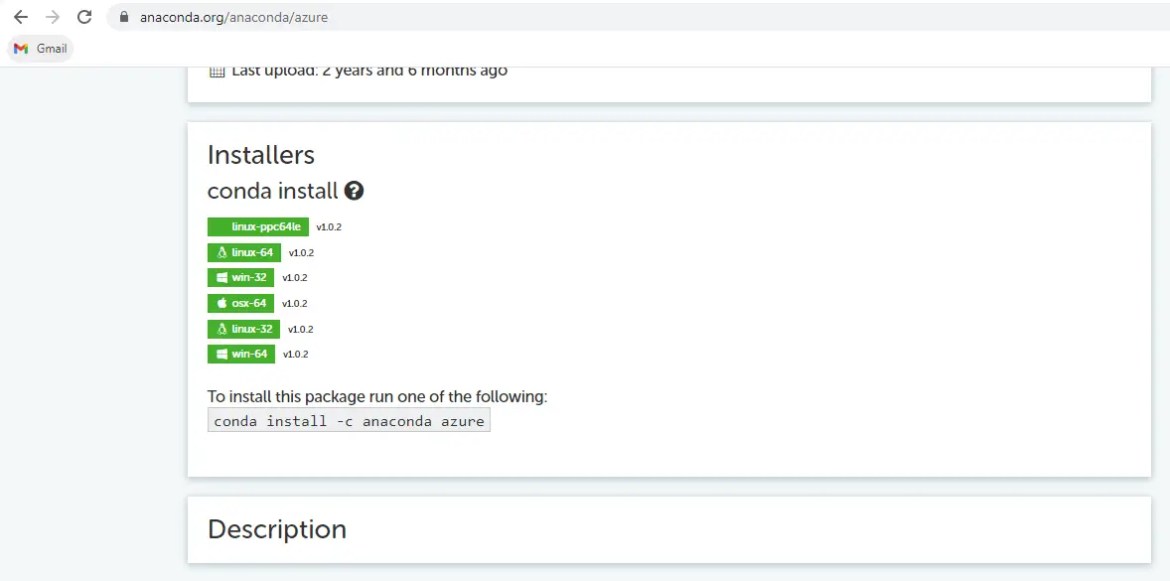Focus the address bar showing anaconda.org/anaconda/azure

[400, 17]
